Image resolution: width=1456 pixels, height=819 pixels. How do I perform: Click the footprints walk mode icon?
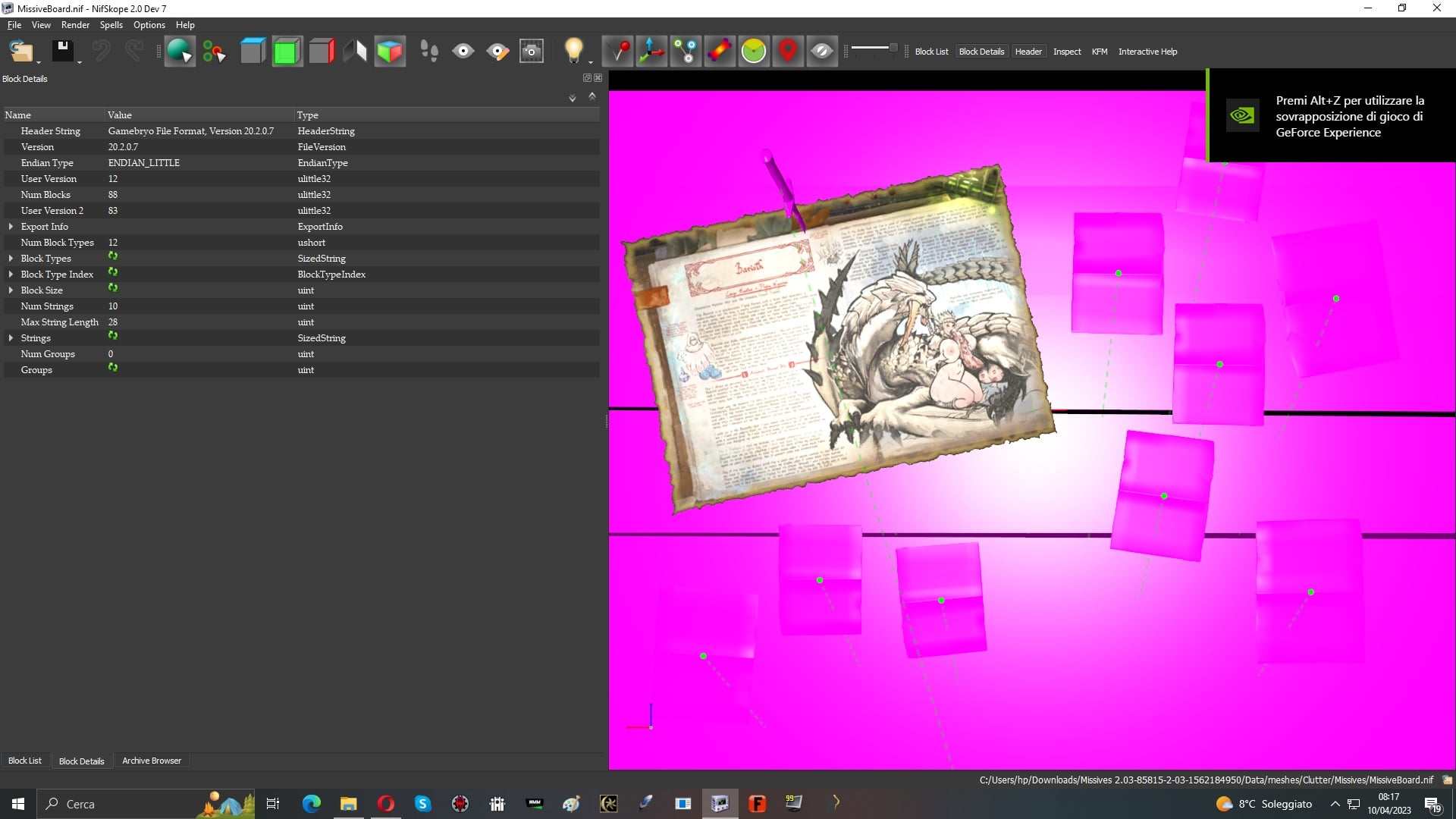[x=429, y=52]
